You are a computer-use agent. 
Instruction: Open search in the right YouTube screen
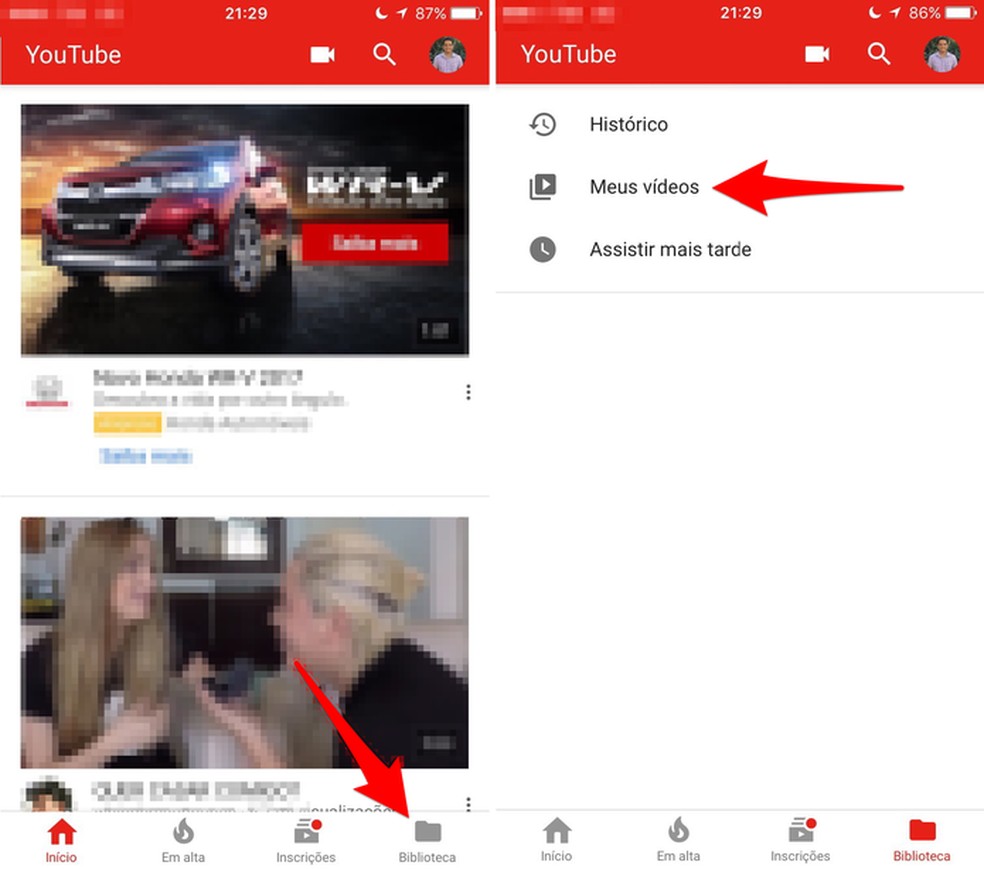[x=879, y=55]
